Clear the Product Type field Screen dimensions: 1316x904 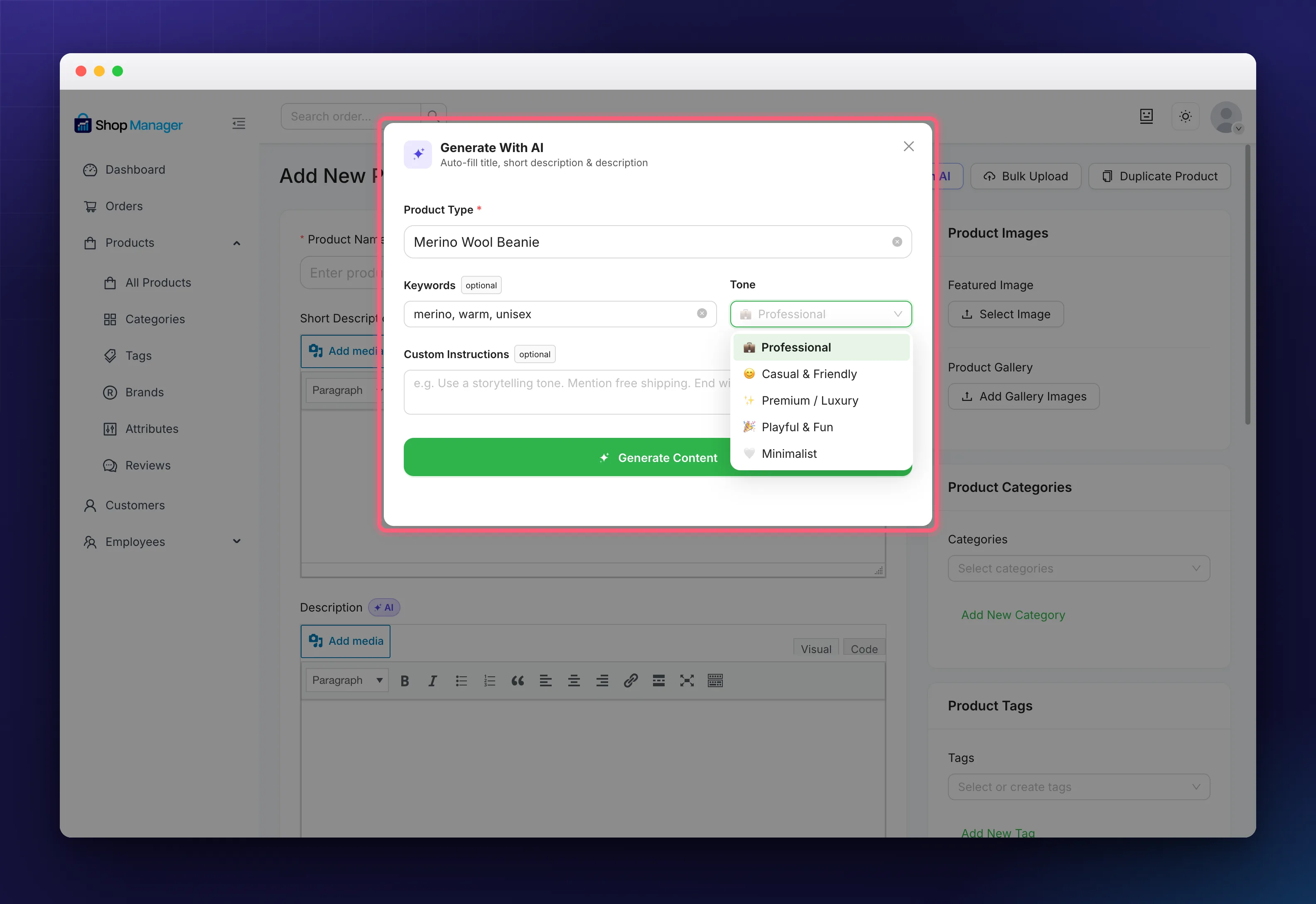(897, 242)
